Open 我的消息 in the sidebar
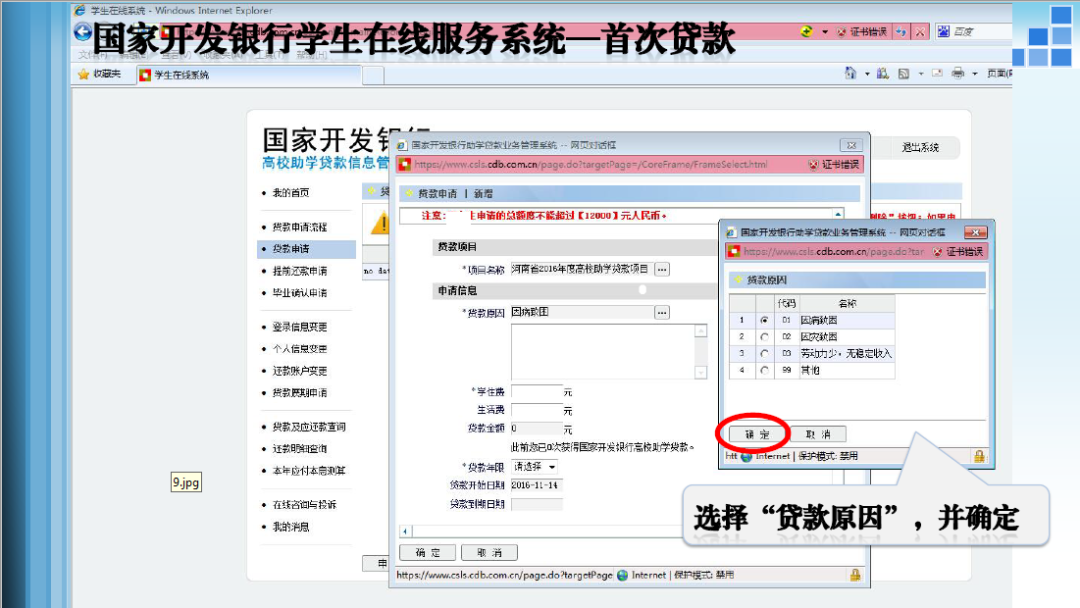 (291, 527)
